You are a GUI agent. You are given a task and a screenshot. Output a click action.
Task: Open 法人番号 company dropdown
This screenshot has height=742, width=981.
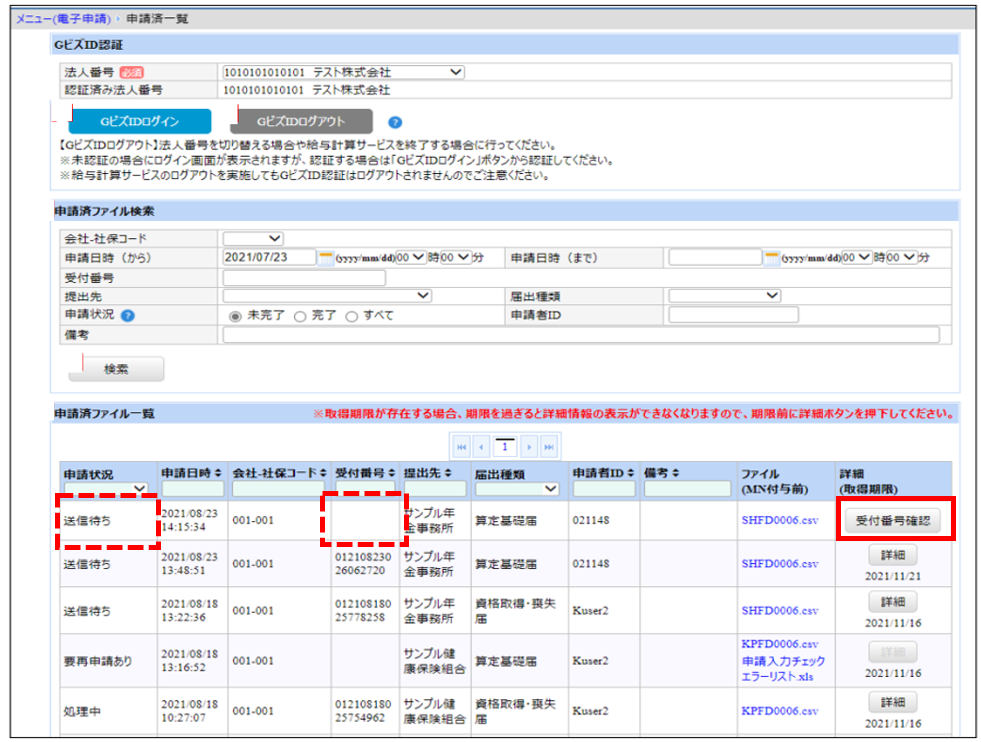pyautogui.click(x=343, y=72)
